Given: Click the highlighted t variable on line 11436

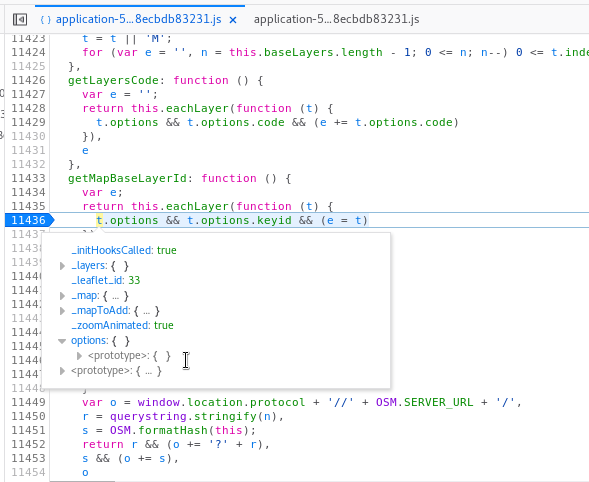Looking at the screenshot, I should pyautogui.click(x=99, y=220).
